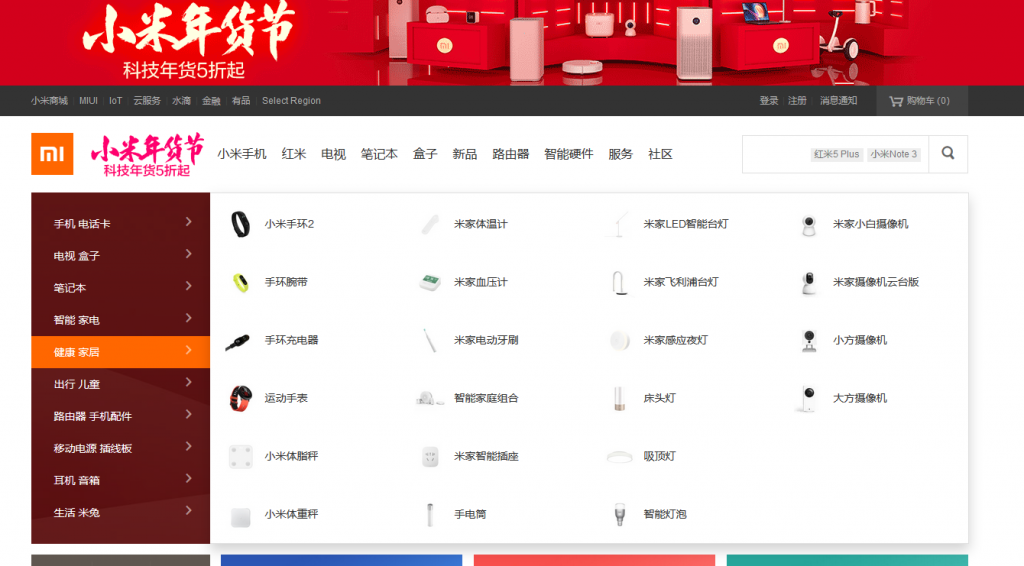
Task: Open 消息通知 notifications link
Action: coord(839,101)
